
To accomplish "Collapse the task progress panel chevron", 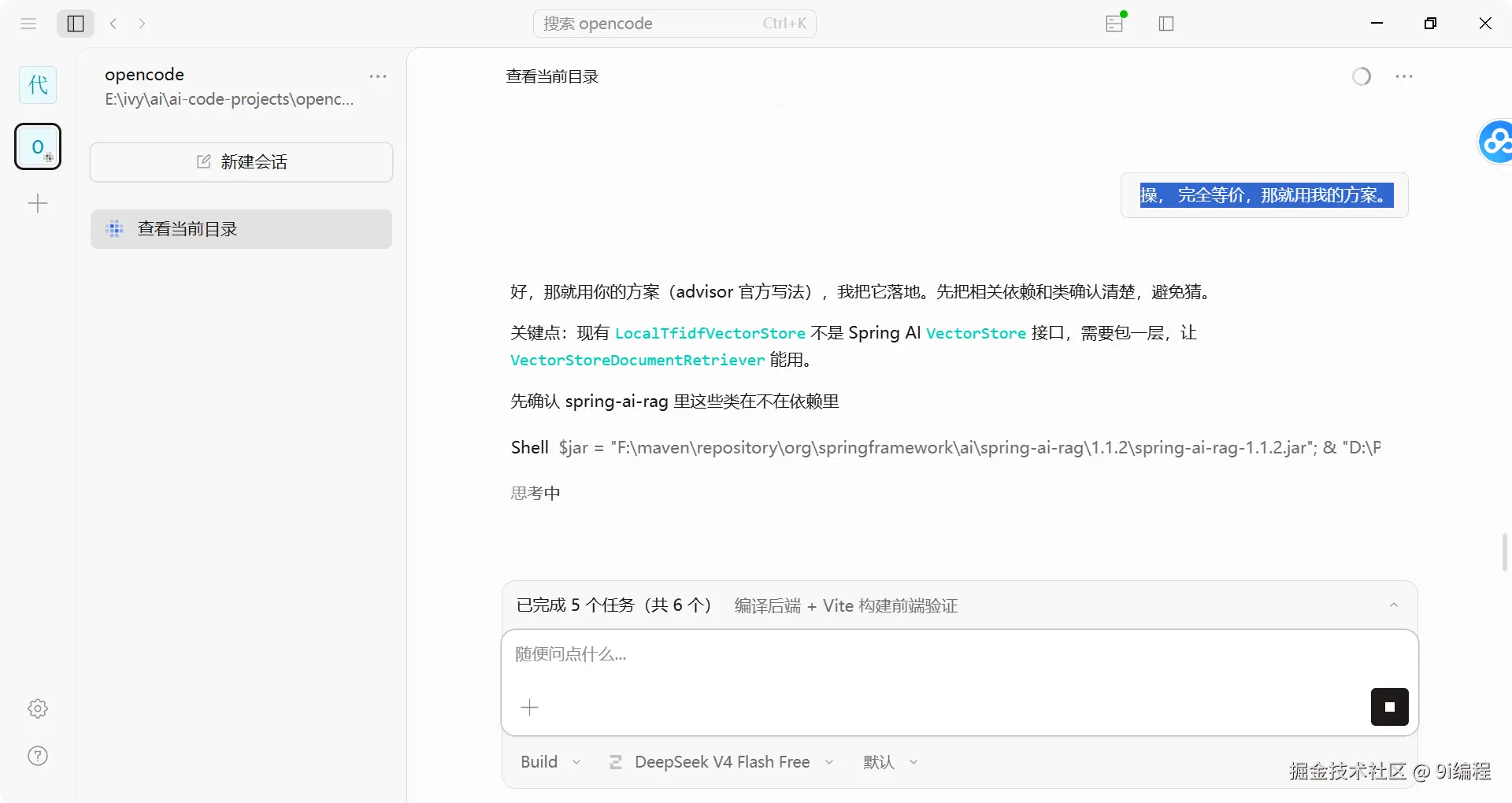I will [x=1394, y=605].
